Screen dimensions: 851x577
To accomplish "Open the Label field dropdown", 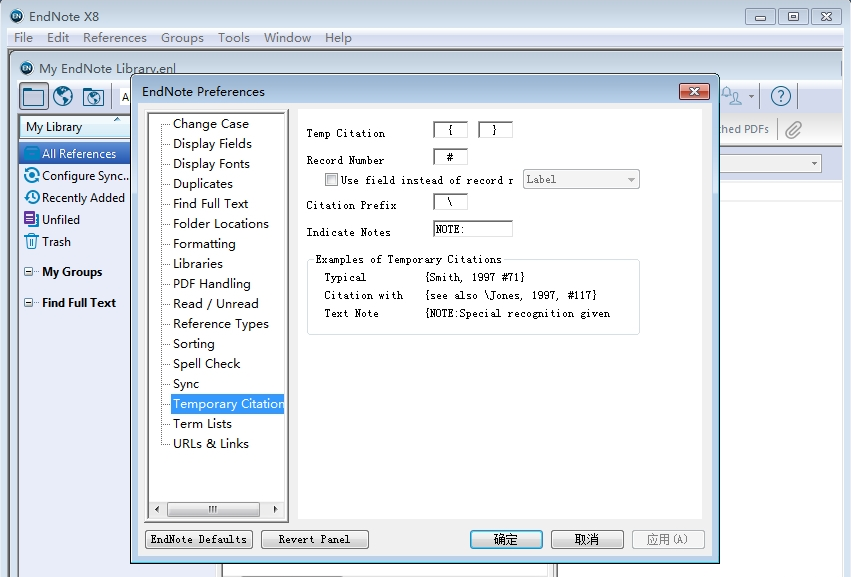I will (581, 179).
